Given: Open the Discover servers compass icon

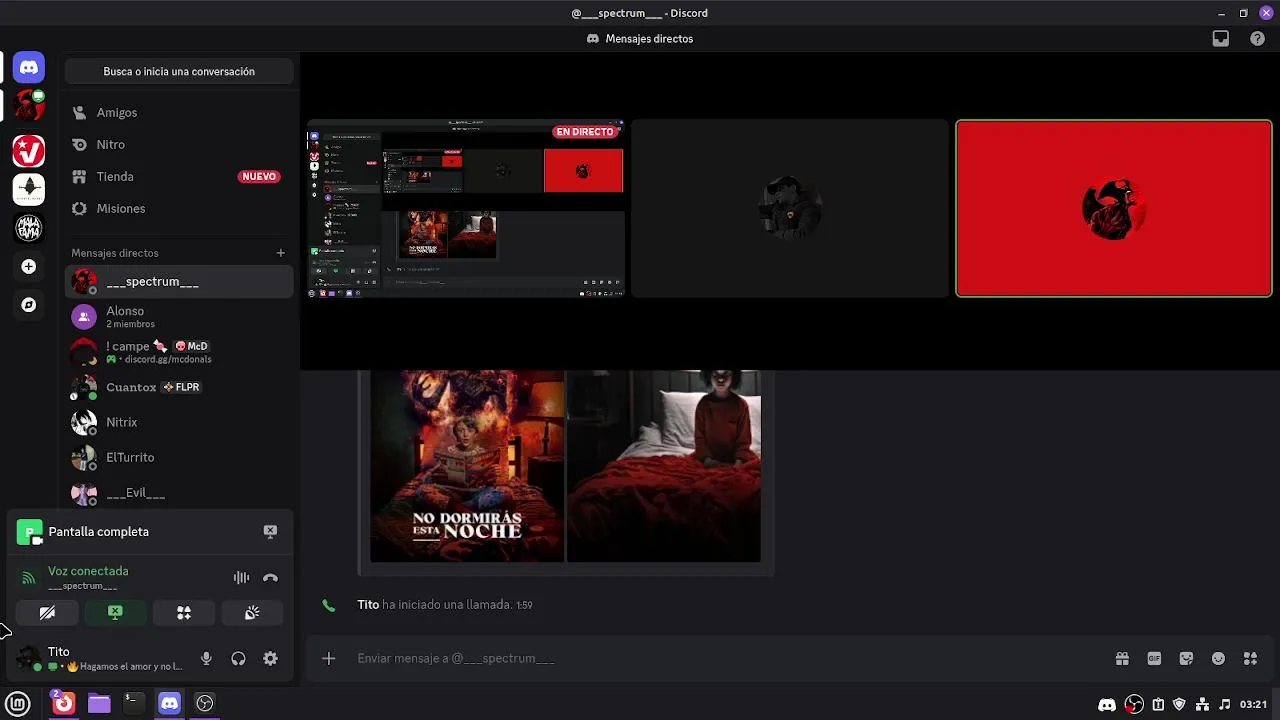Looking at the screenshot, I should point(29,305).
